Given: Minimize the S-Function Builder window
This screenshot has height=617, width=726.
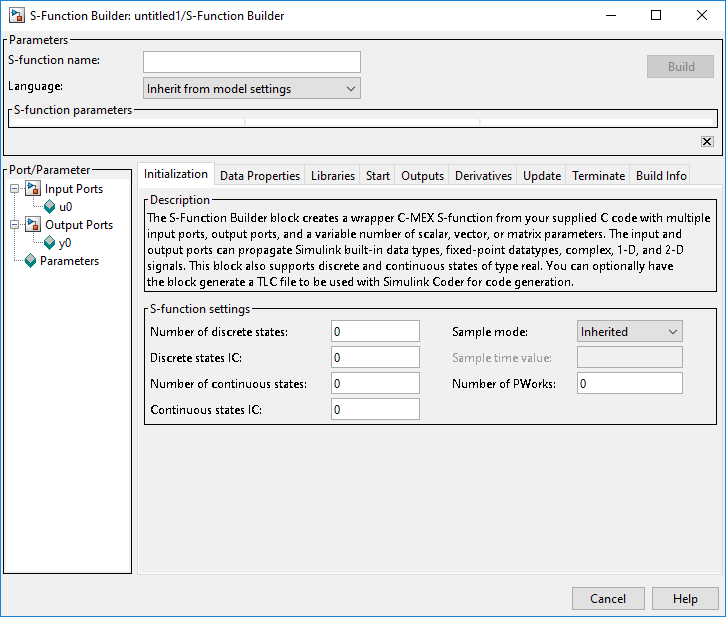Looking at the screenshot, I should [611, 15].
